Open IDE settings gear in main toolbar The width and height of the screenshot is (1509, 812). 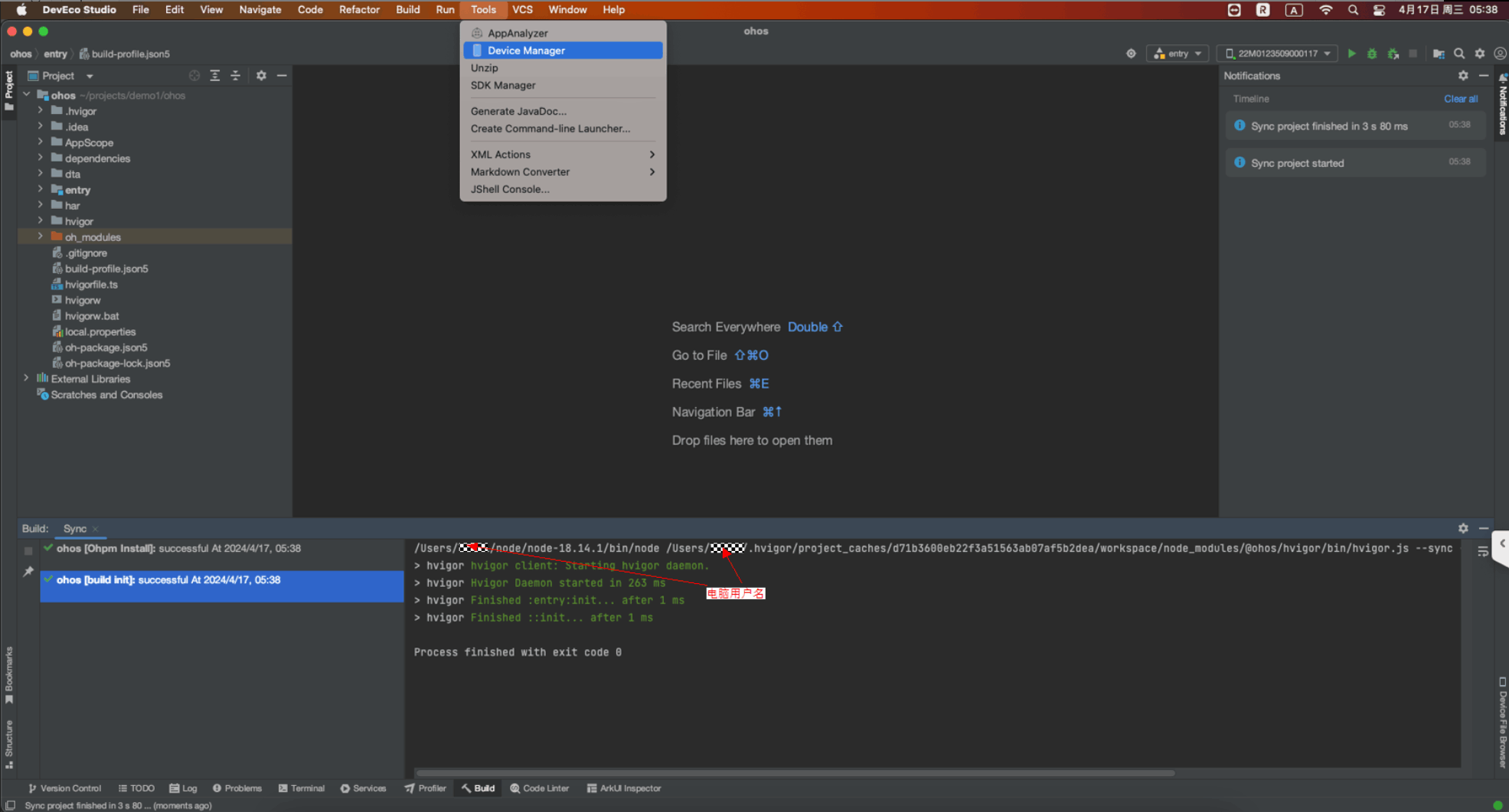(1480, 54)
